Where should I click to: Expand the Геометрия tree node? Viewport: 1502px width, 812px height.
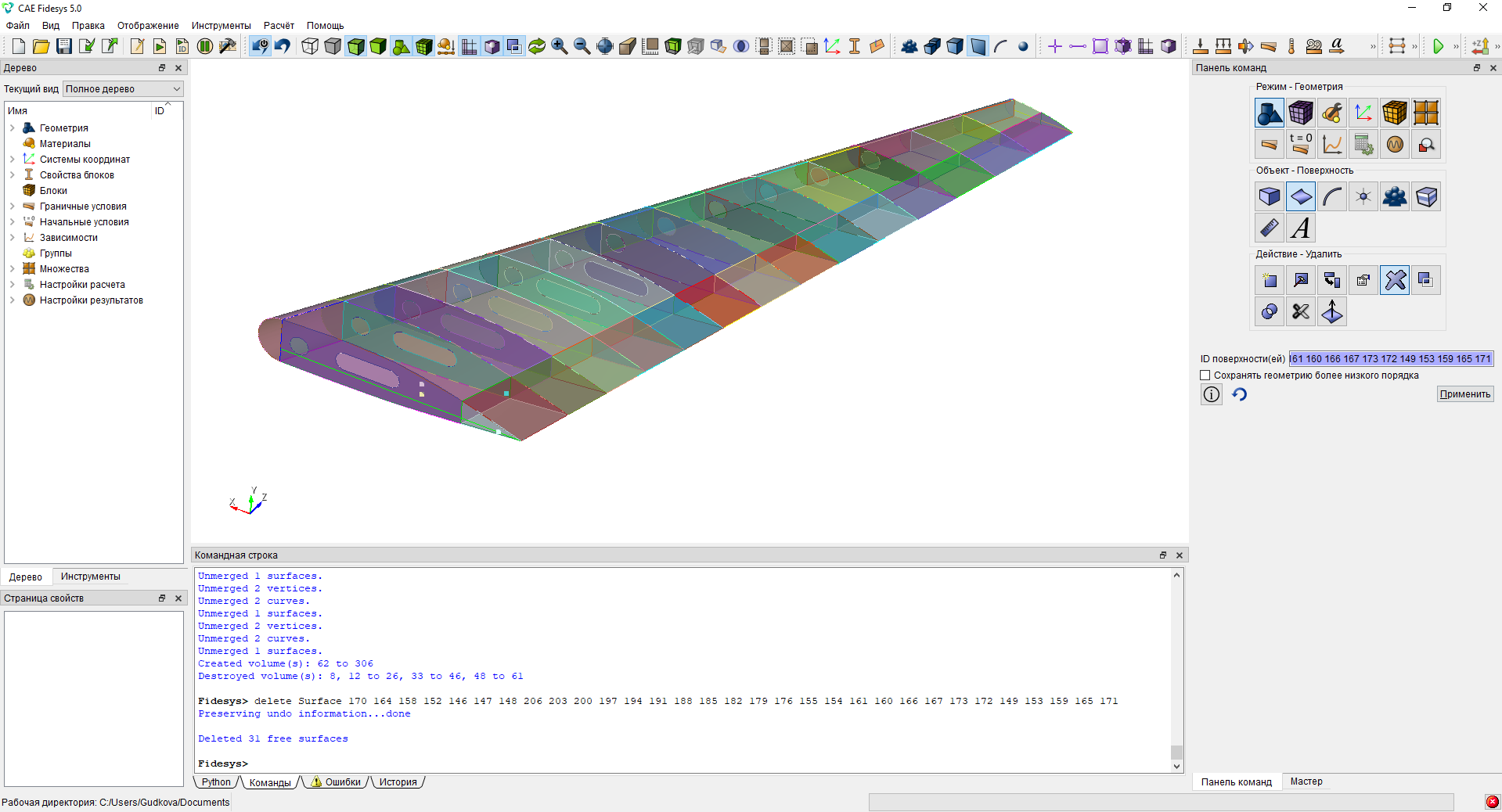[12, 128]
